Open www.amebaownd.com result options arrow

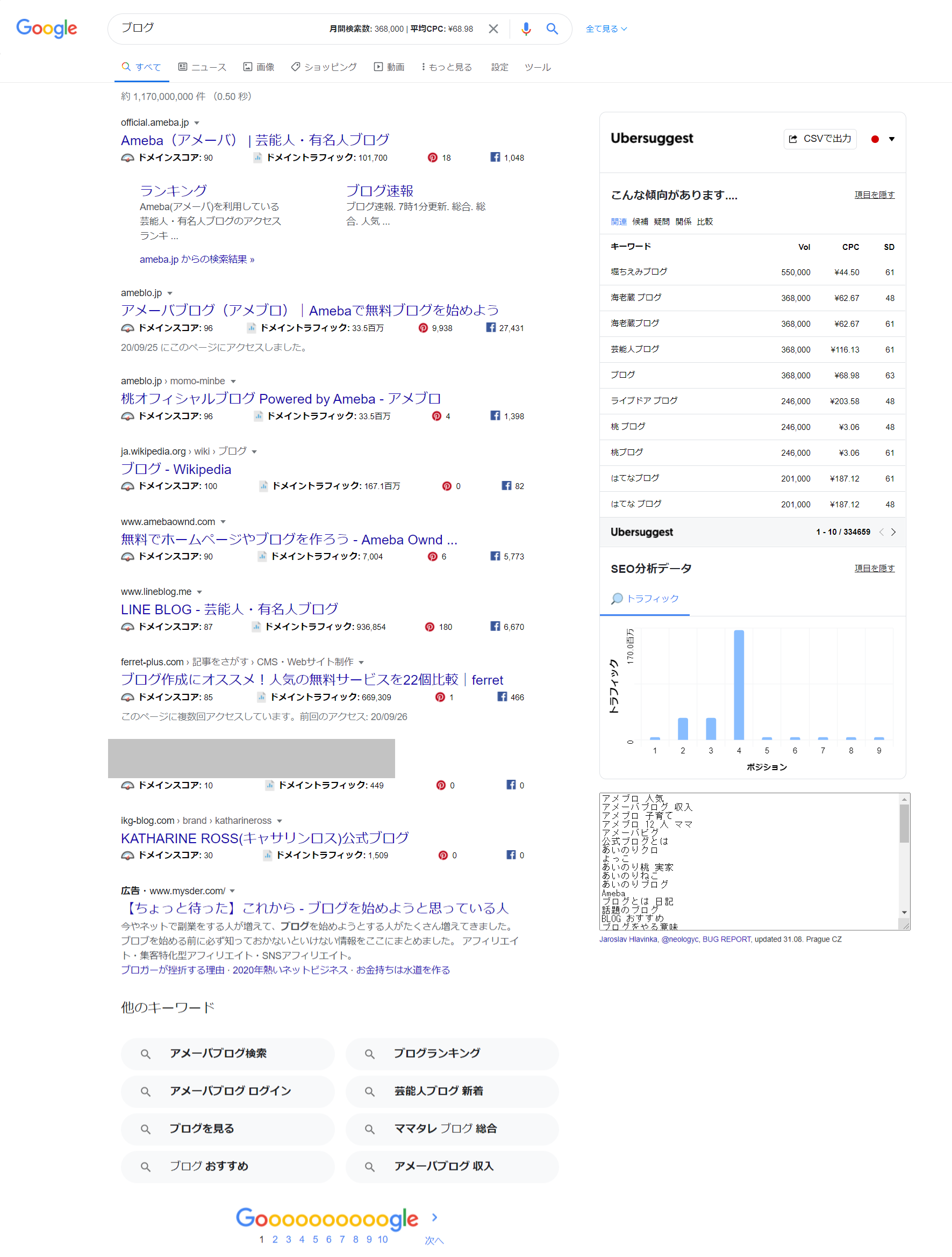tap(223, 522)
